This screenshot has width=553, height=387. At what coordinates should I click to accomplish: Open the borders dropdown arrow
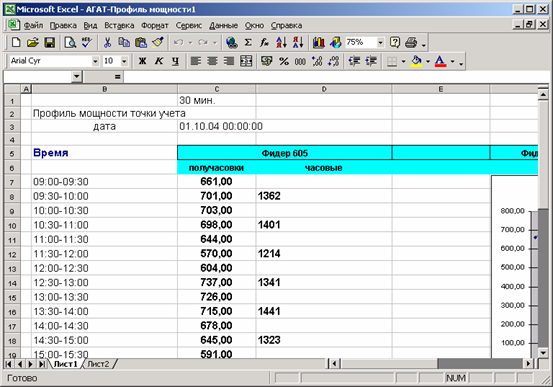[403, 61]
